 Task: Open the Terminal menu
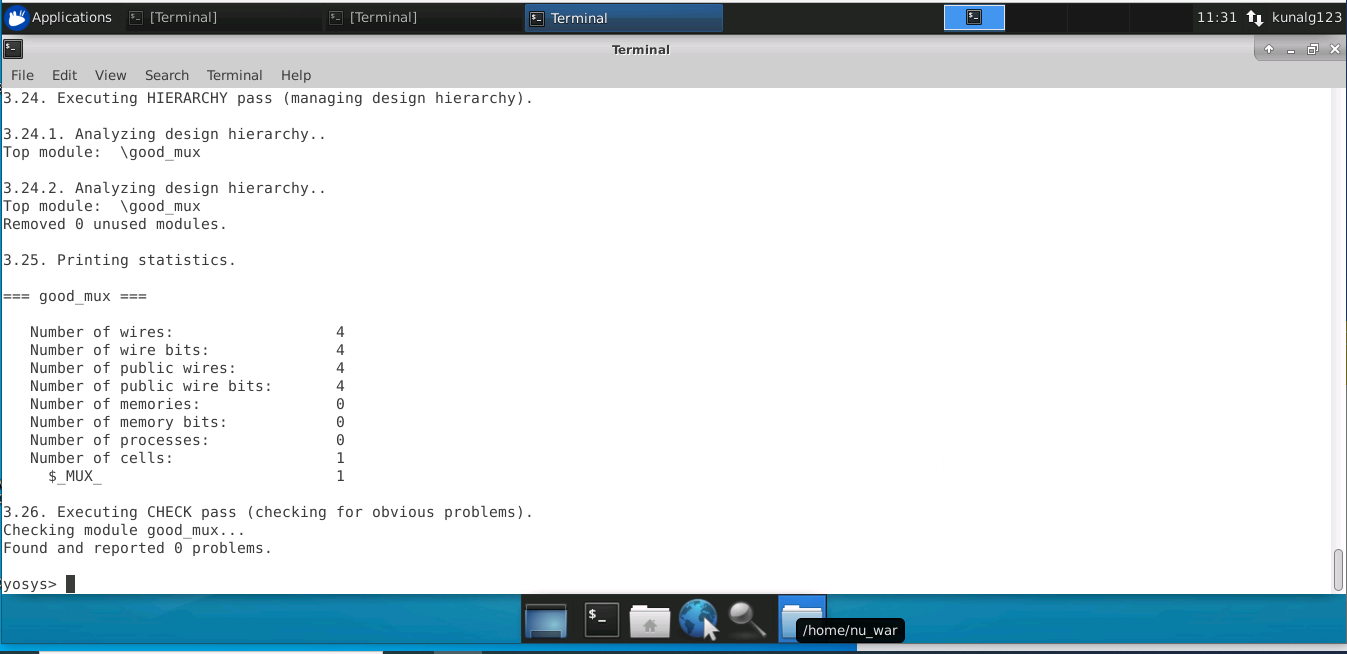[234, 75]
